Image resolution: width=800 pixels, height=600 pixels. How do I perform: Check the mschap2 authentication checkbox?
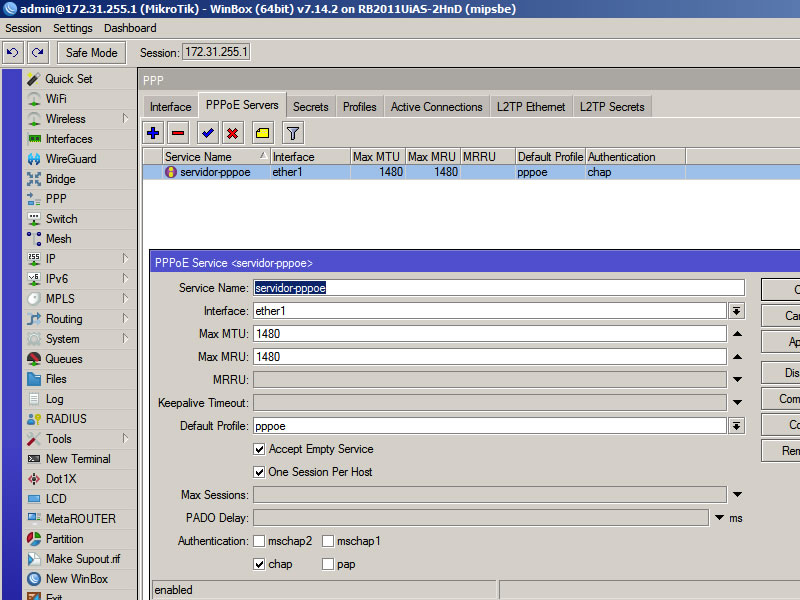tap(258, 541)
